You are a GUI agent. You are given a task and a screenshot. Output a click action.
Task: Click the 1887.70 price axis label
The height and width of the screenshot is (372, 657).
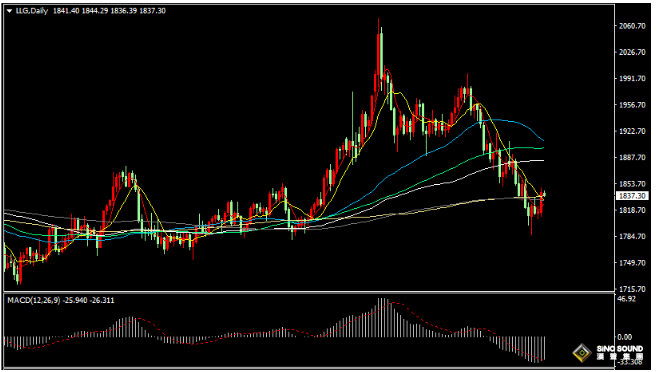[x=632, y=158]
